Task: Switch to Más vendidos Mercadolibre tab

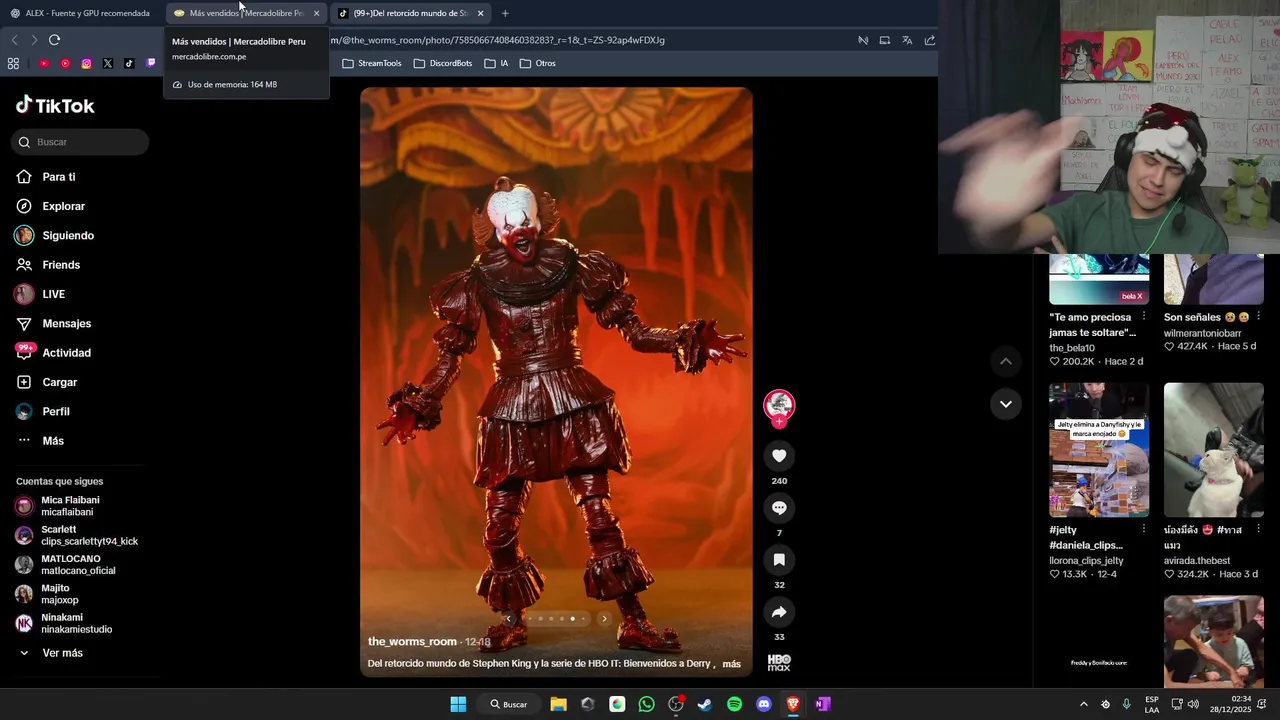Action: coord(238,13)
